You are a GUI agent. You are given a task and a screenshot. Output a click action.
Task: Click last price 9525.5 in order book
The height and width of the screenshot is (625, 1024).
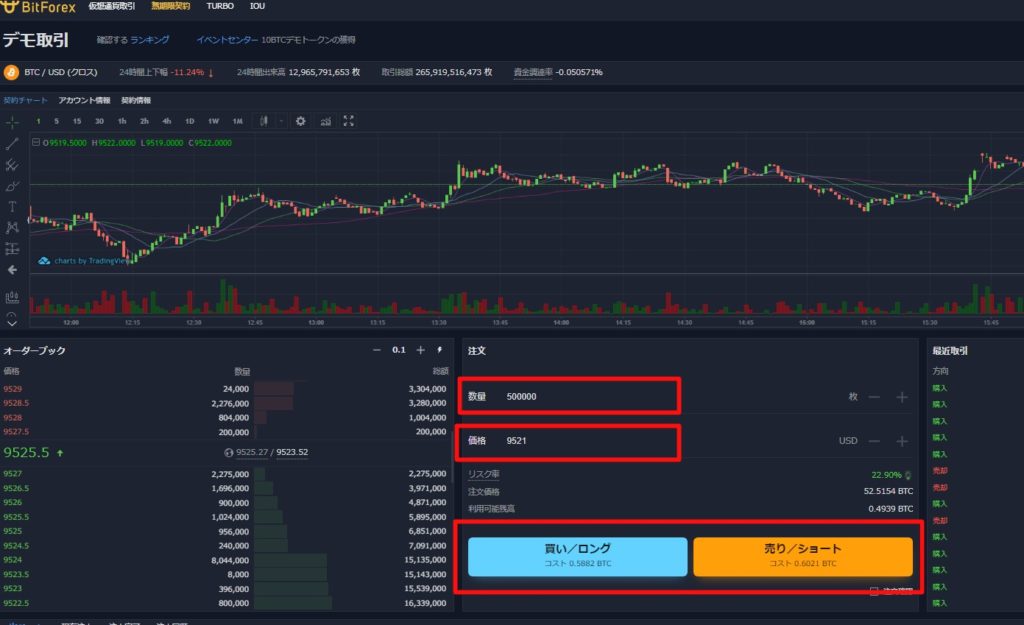point(26,452)
